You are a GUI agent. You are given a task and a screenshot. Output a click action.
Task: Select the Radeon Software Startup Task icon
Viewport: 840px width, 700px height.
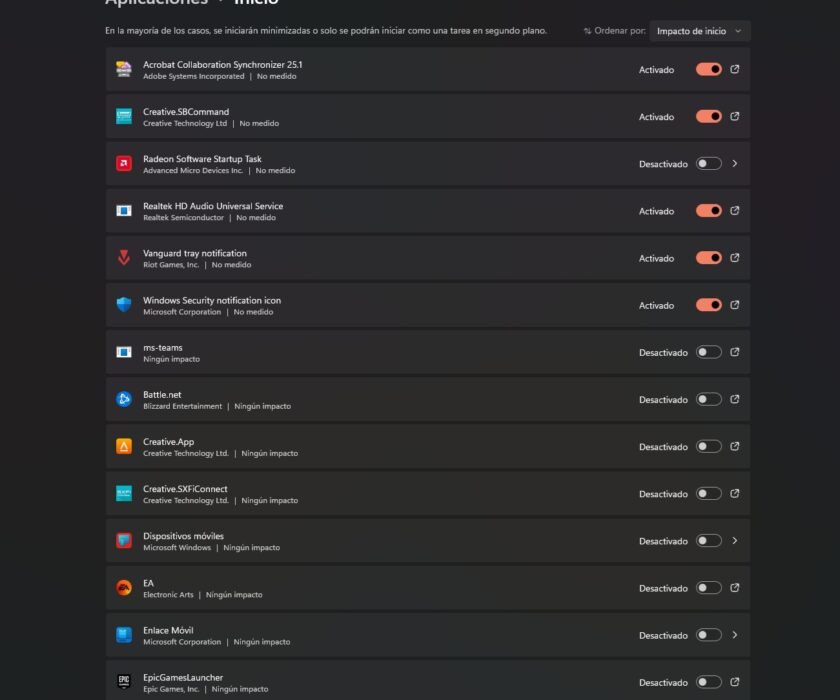pyautogui.click(x=123, y=163)
